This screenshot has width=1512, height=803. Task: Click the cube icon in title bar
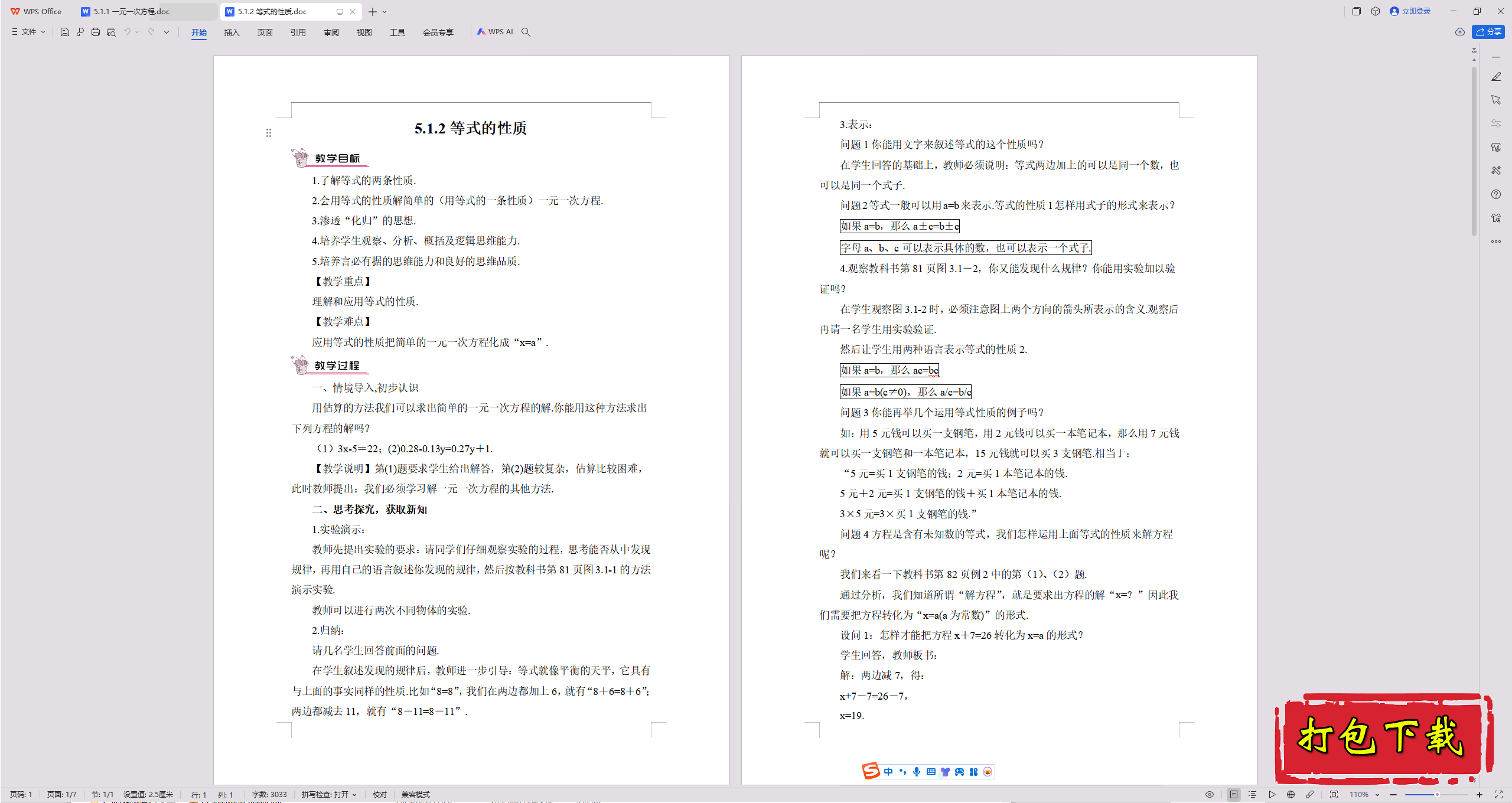(x=1376, y=11)
